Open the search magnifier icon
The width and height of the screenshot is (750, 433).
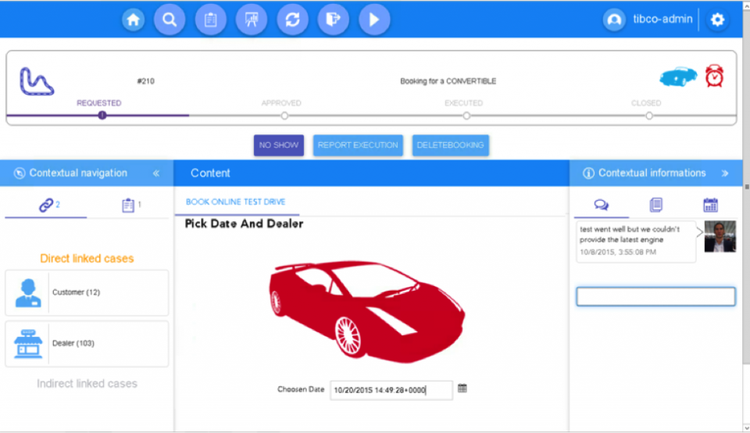pos(169,20)
